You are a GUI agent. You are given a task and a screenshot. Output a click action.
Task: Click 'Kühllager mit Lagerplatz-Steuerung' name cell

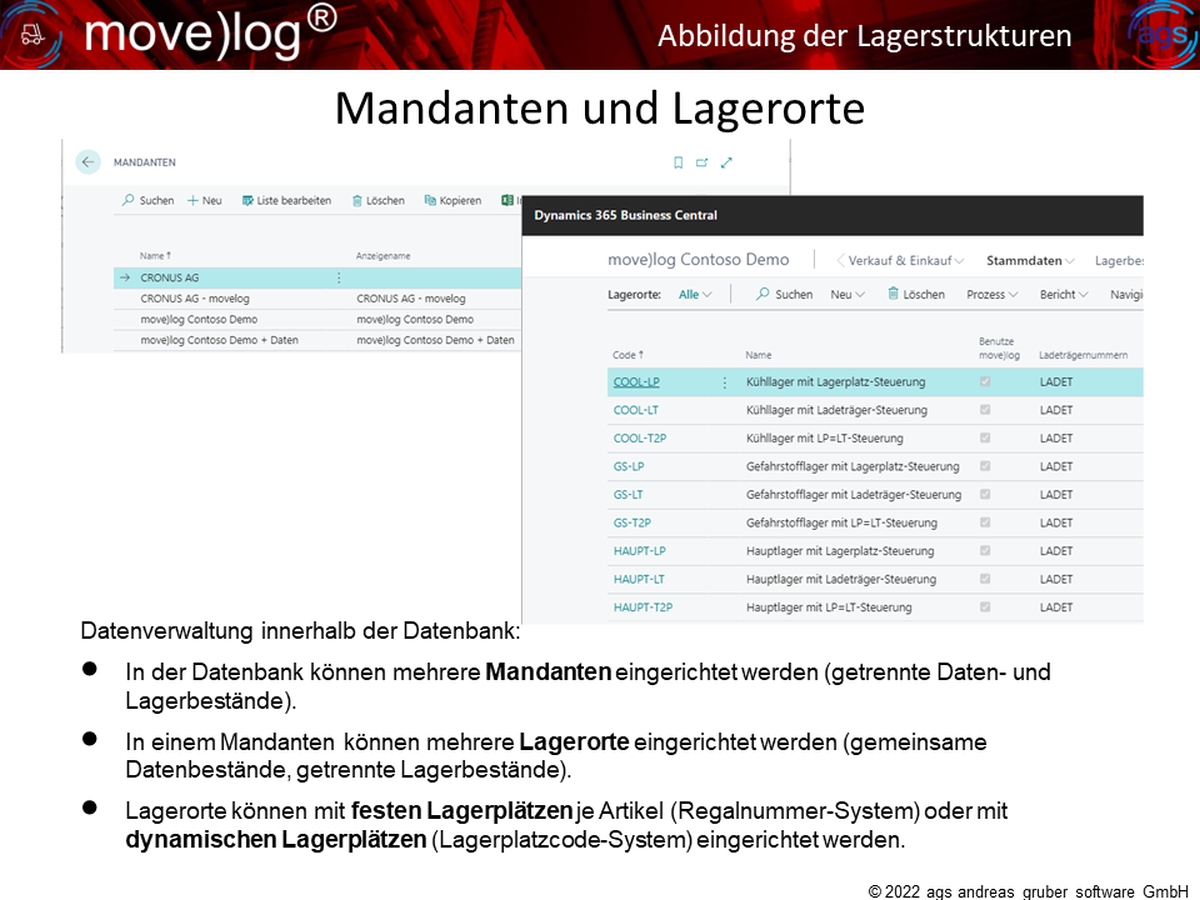836,382
